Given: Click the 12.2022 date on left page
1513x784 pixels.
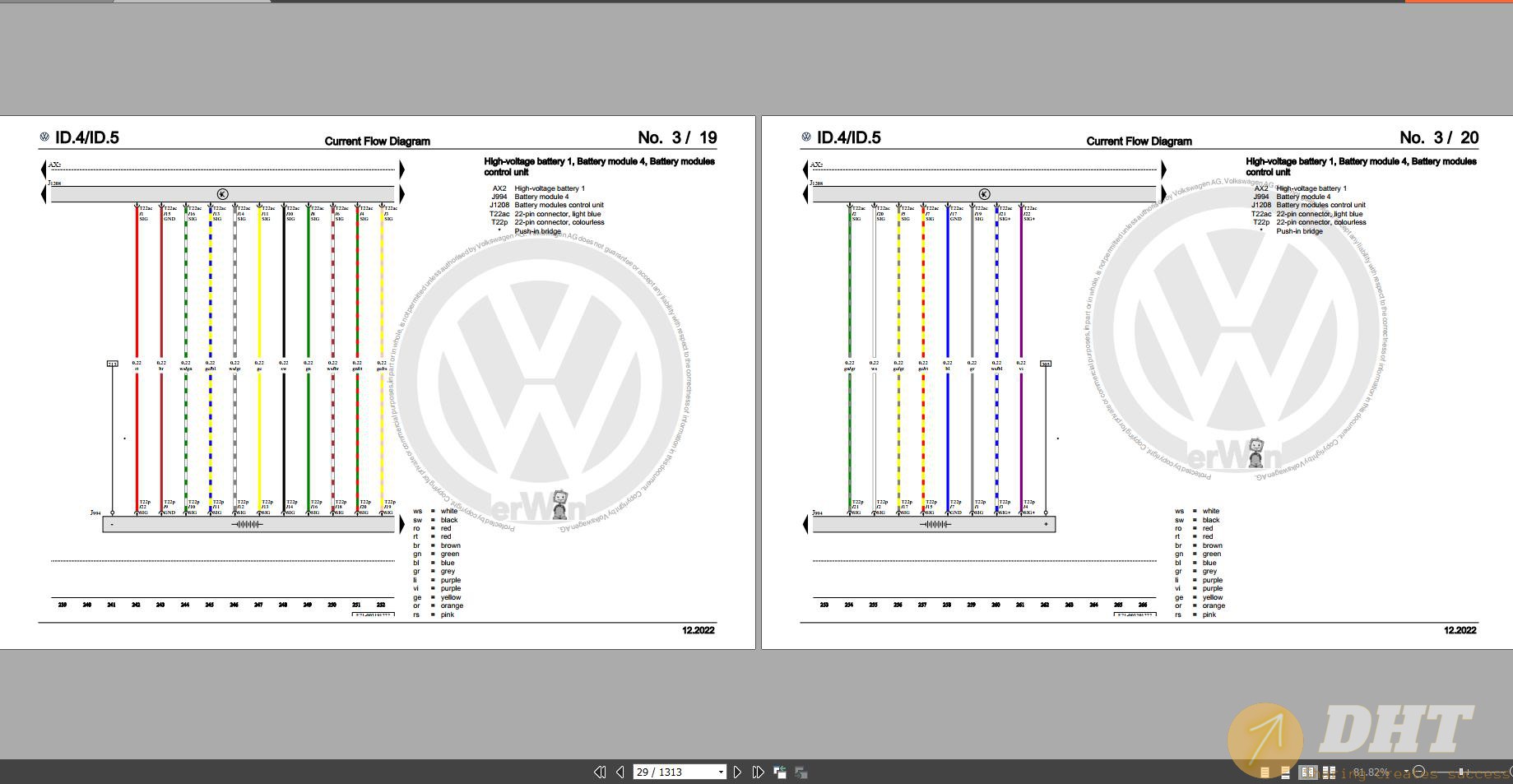Looking at the screenshot, I should 698,630.
